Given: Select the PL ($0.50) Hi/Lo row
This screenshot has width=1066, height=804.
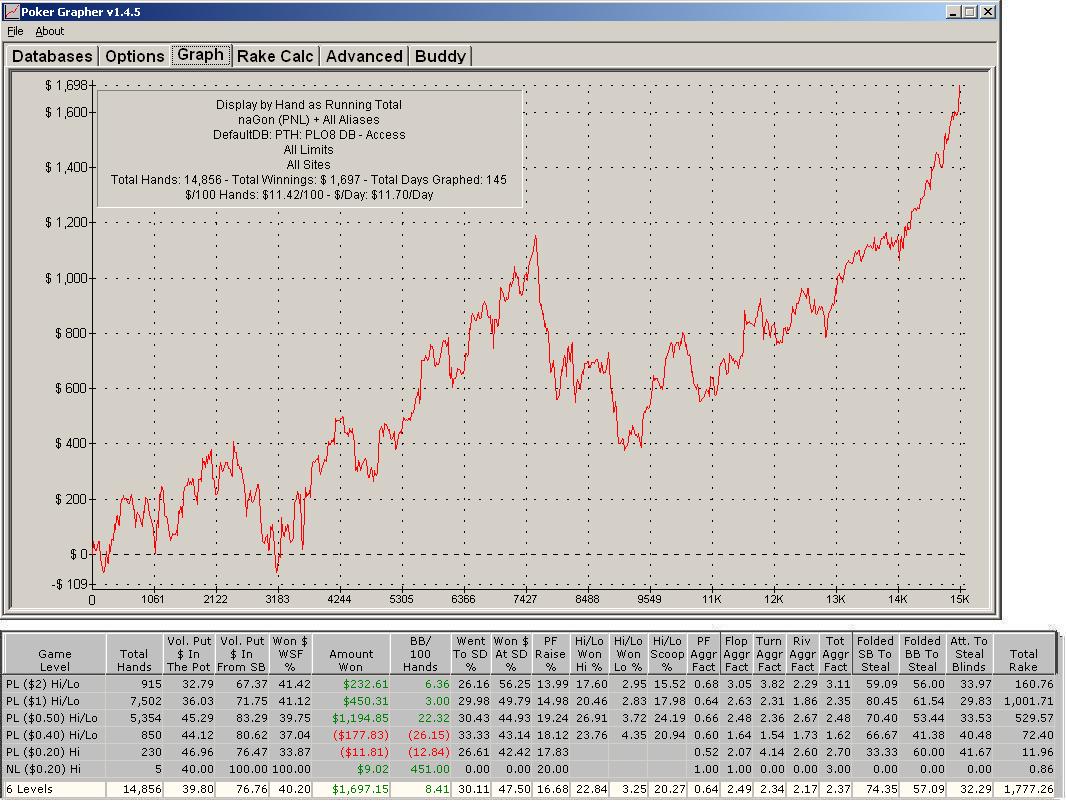Looking at the screenshot, I should 530,718.
